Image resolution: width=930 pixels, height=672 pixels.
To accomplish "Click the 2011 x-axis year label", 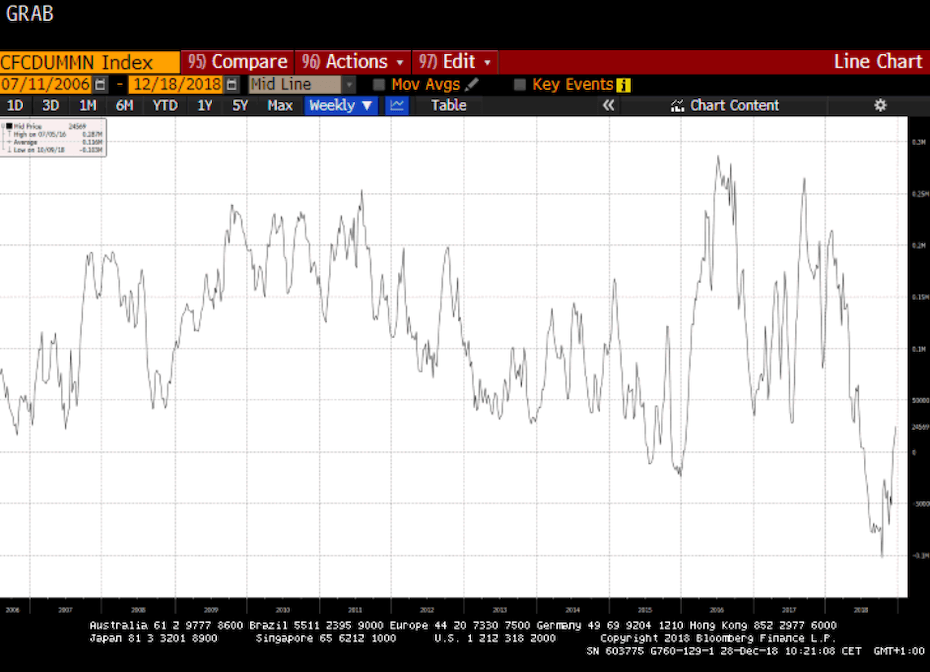I will pyautogui.click(x=355, y=610).
